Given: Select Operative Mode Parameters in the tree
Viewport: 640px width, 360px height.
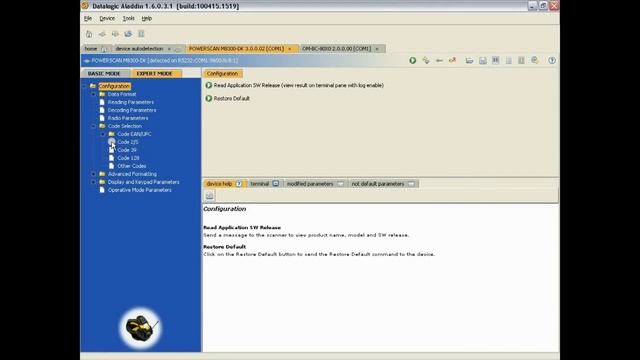Looking at the screenshot, I should pyautogui.click(x=140, y=190).
